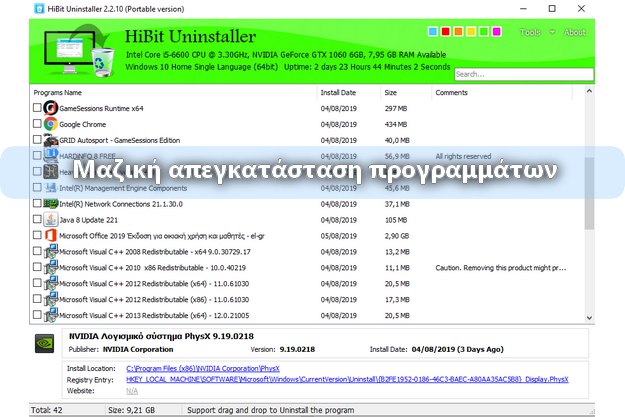Click the '2,90 GB' size cell
Image resolution: width=625 pixels, height=417 pixels.
397,236
